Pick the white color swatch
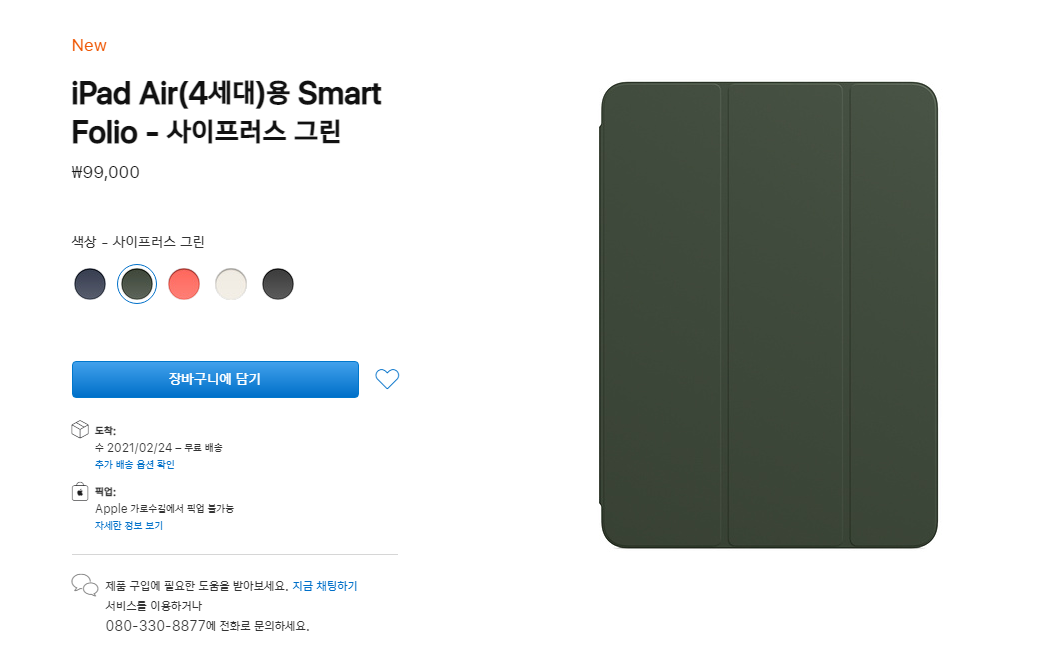Image resolution: width=1060 pixels, height=668 pixels. (x=231, y=284)
